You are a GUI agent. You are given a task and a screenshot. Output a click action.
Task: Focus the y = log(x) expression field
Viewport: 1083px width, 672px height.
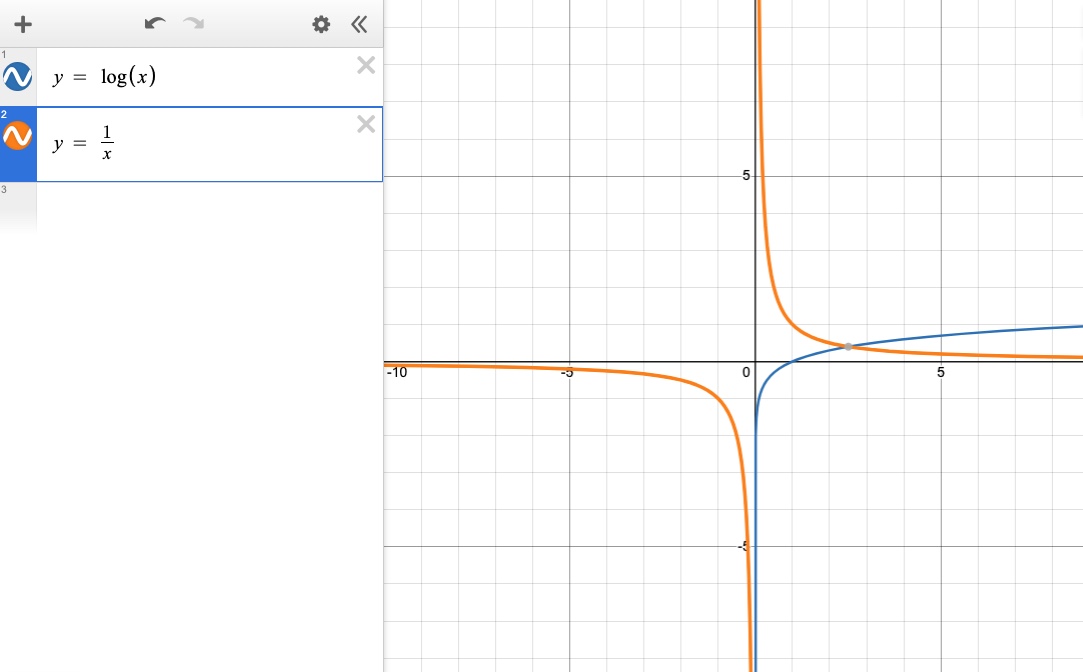200,78
